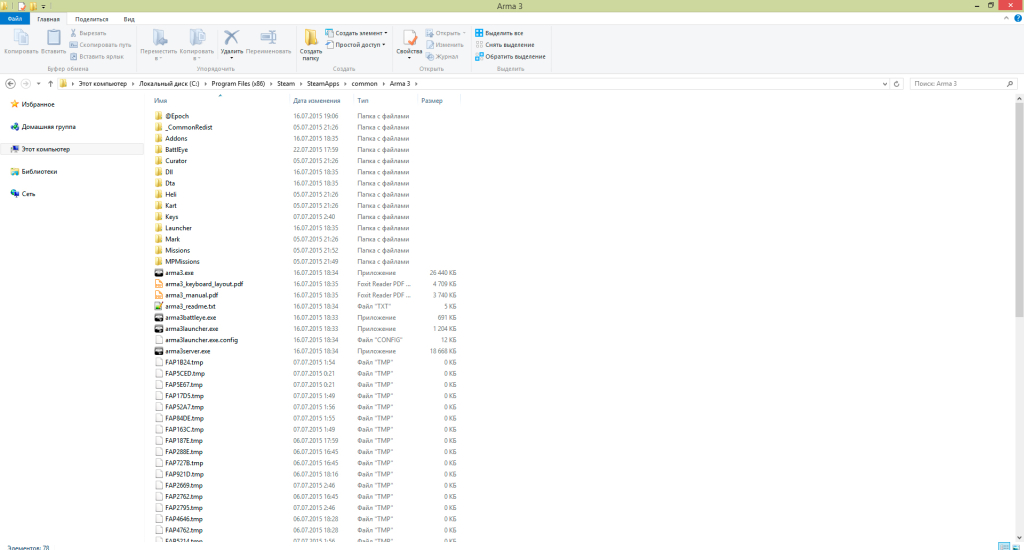
Task: Click the vertical scrollbar down arrow
Action: pyautogui.click(x=1019, y=538)
